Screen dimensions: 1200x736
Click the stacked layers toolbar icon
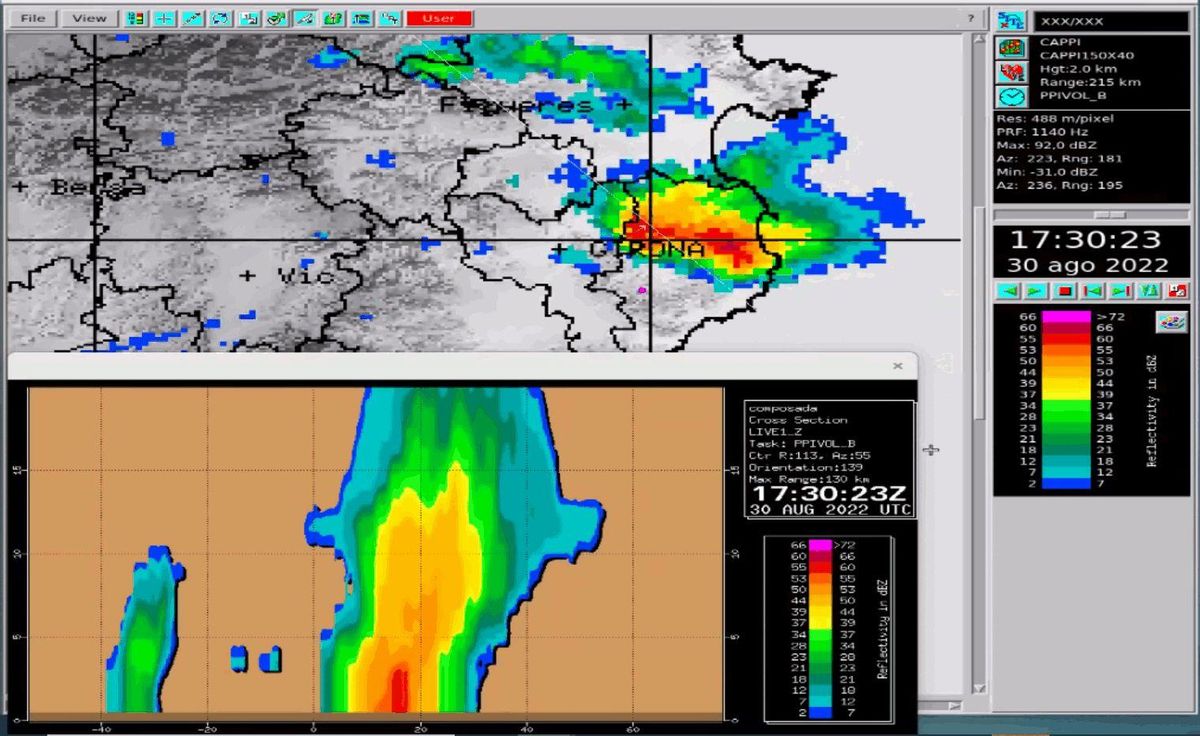(x=361, y=18)
